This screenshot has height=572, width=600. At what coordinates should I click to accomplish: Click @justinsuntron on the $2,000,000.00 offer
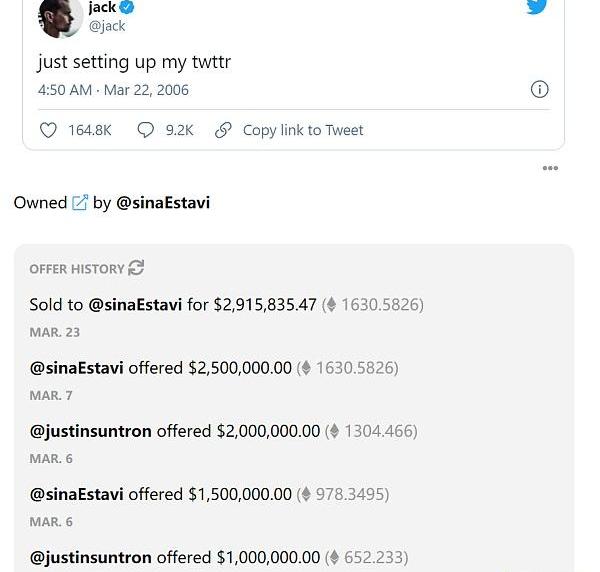coord(91,431)
